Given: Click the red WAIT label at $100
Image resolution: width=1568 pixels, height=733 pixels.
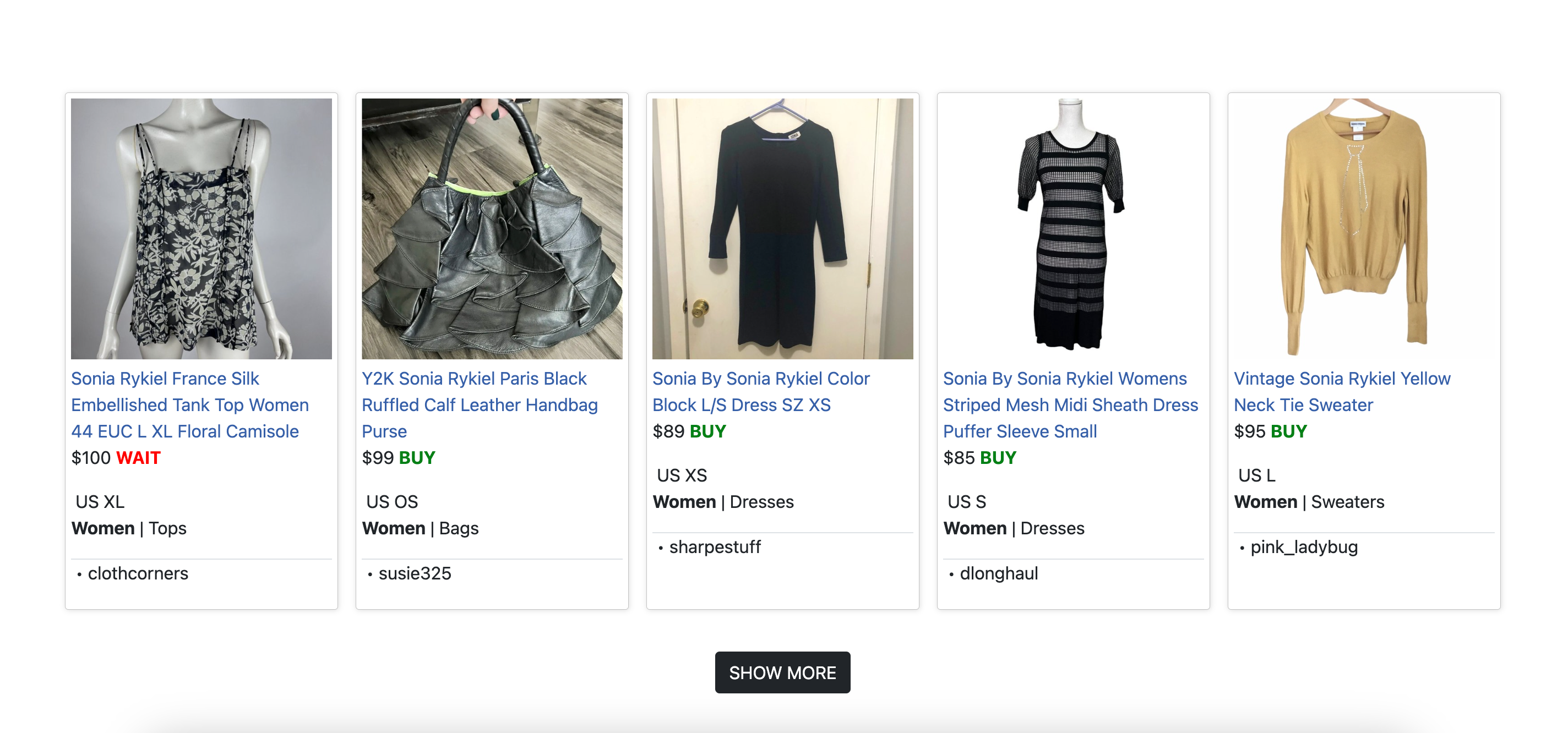Looking at the screenshot, I should (138, 457).
